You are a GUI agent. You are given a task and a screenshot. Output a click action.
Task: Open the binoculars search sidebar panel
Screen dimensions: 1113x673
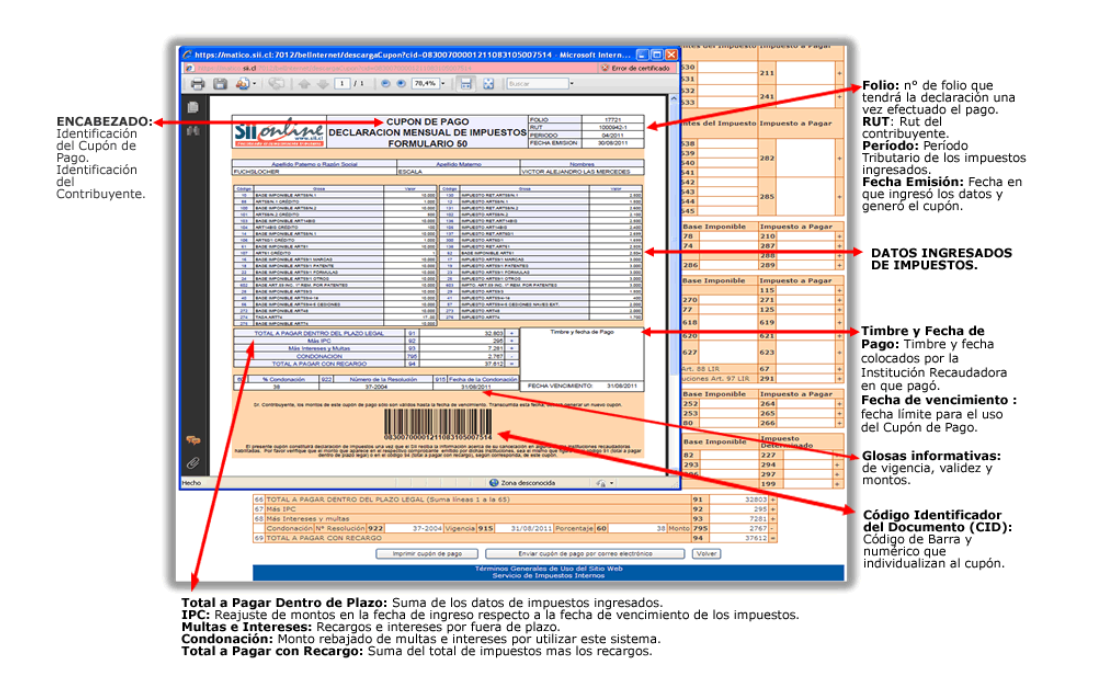click(x=192, y=131)
